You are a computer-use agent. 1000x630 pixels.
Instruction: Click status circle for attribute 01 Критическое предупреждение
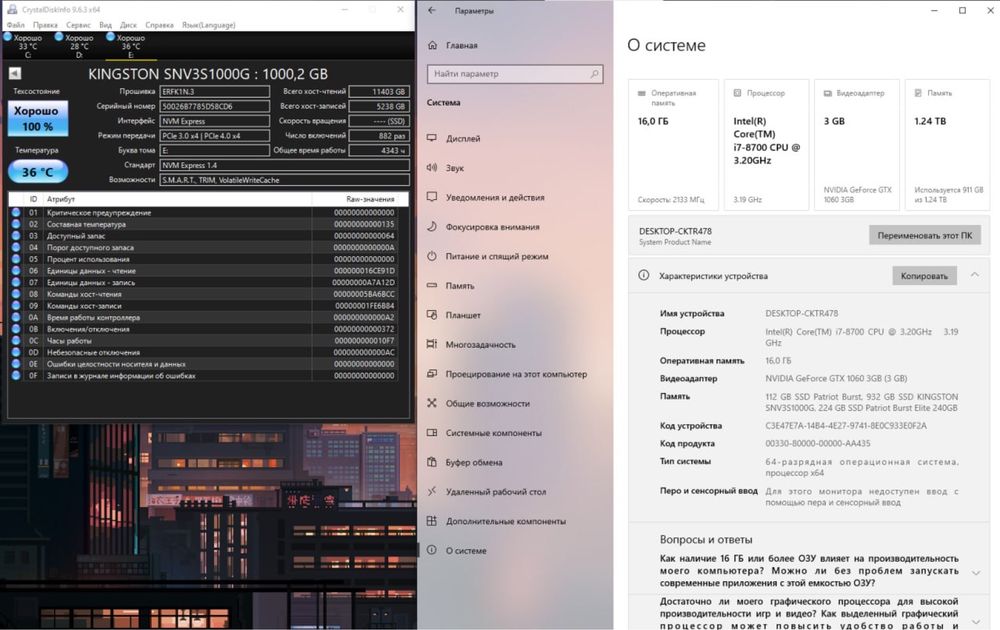(16, 212)
